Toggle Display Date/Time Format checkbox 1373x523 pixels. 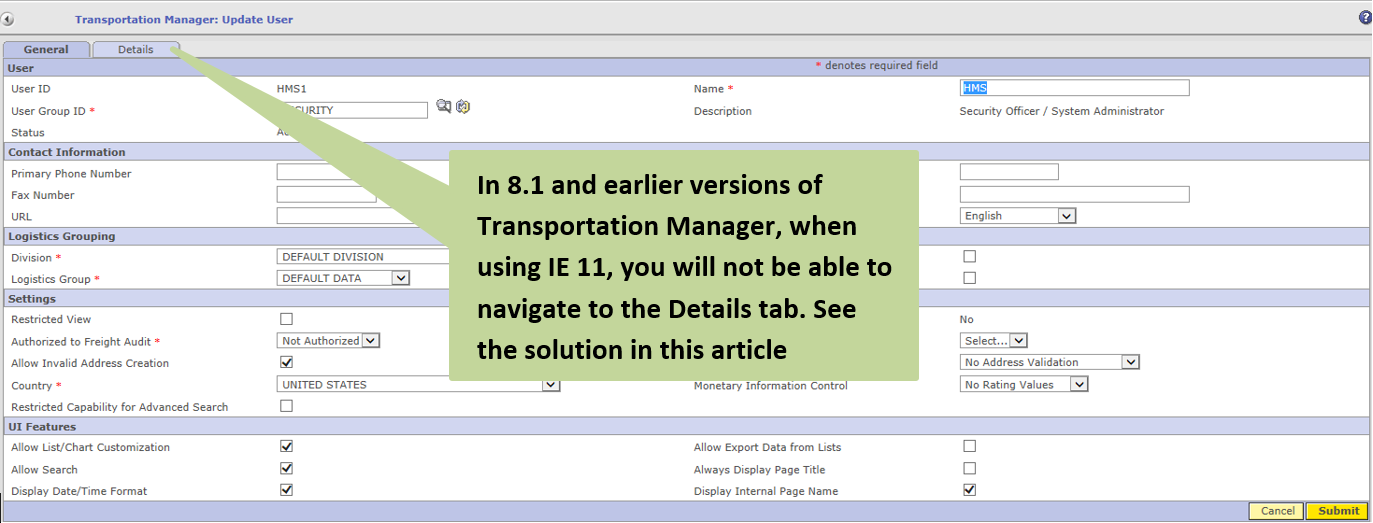287,490
